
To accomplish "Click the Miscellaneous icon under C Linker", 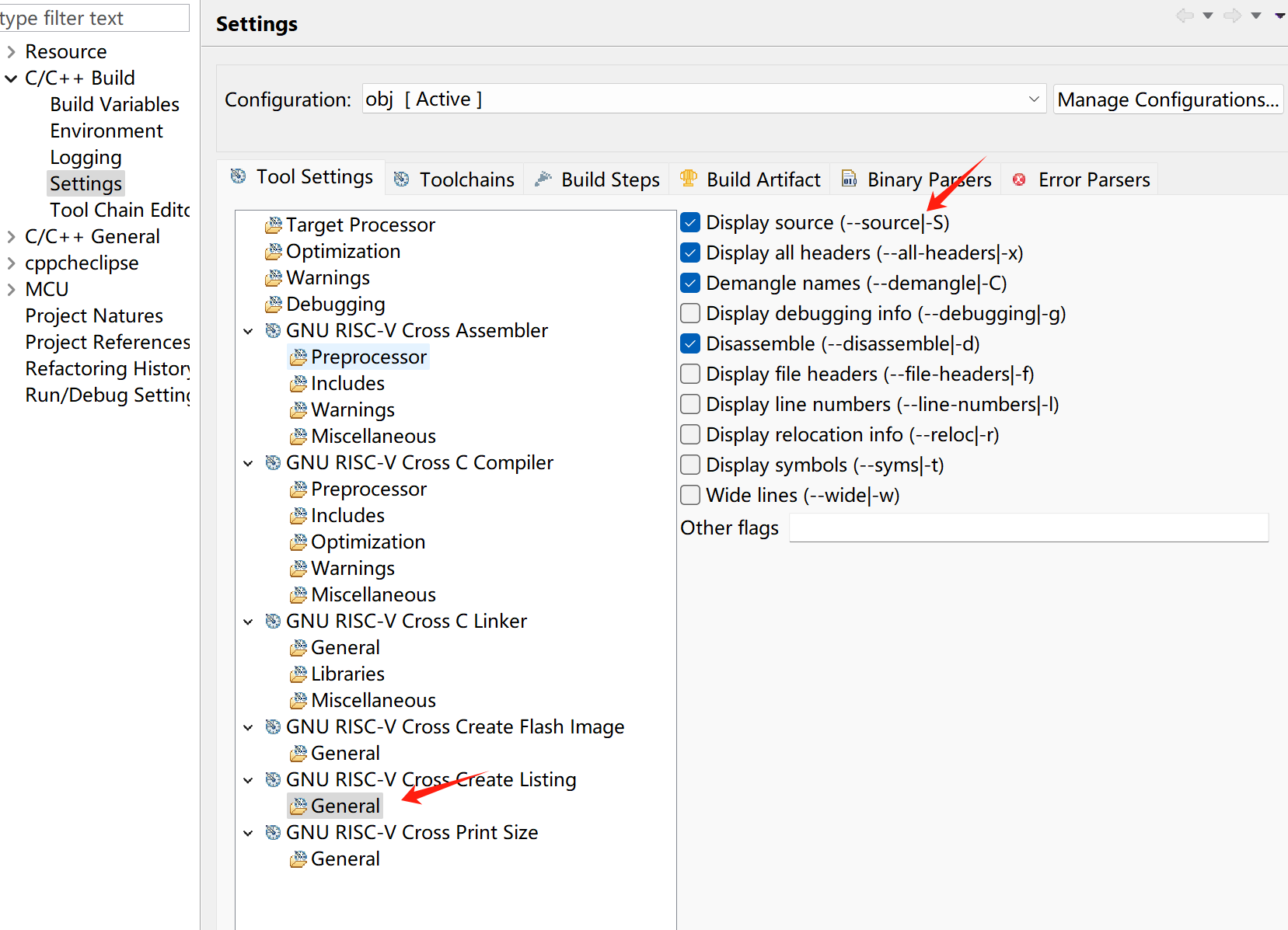I will click(x=298, y=701).
